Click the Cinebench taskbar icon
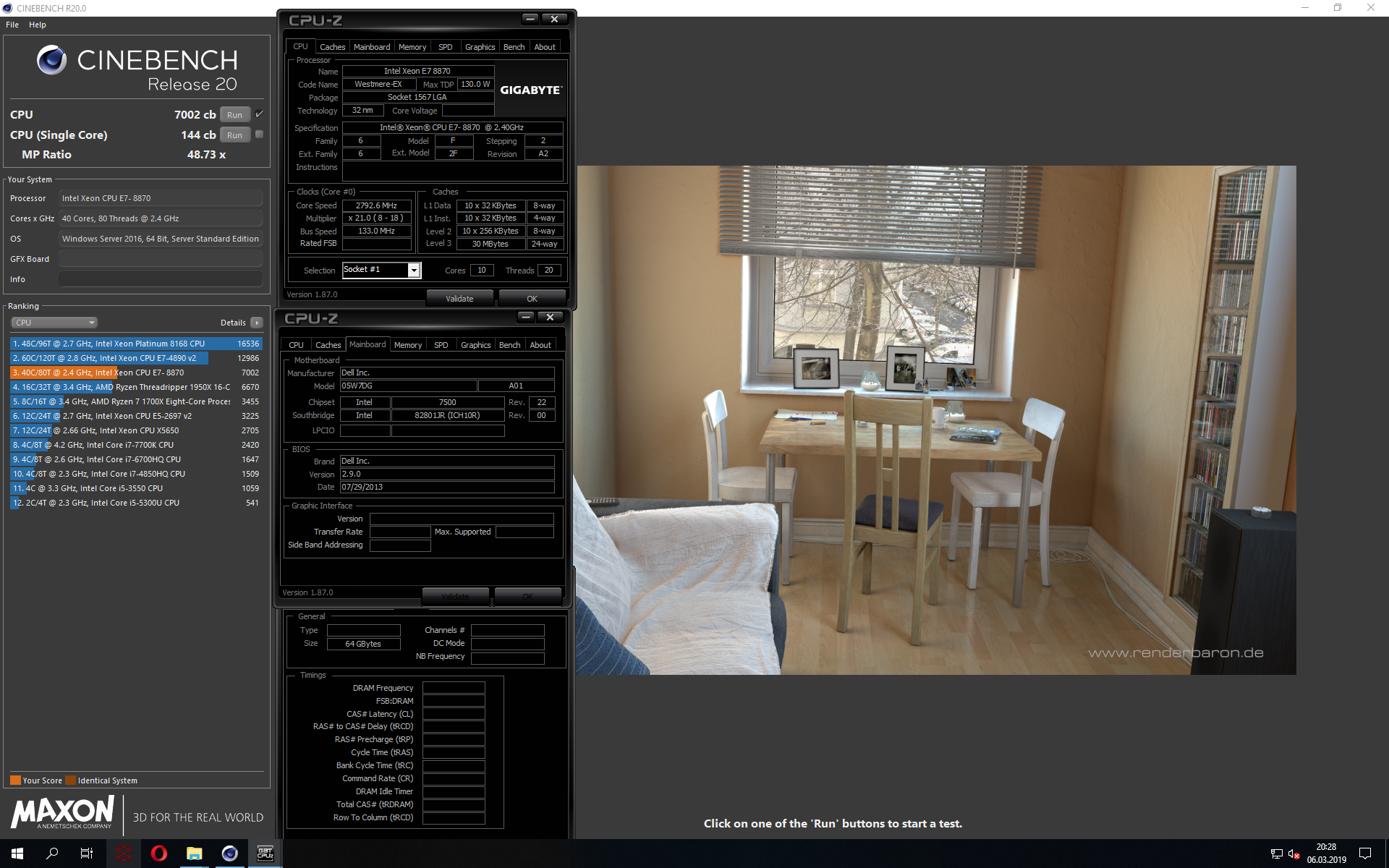The width and height of the screenshot is (1389, 868). pos(229,854)
